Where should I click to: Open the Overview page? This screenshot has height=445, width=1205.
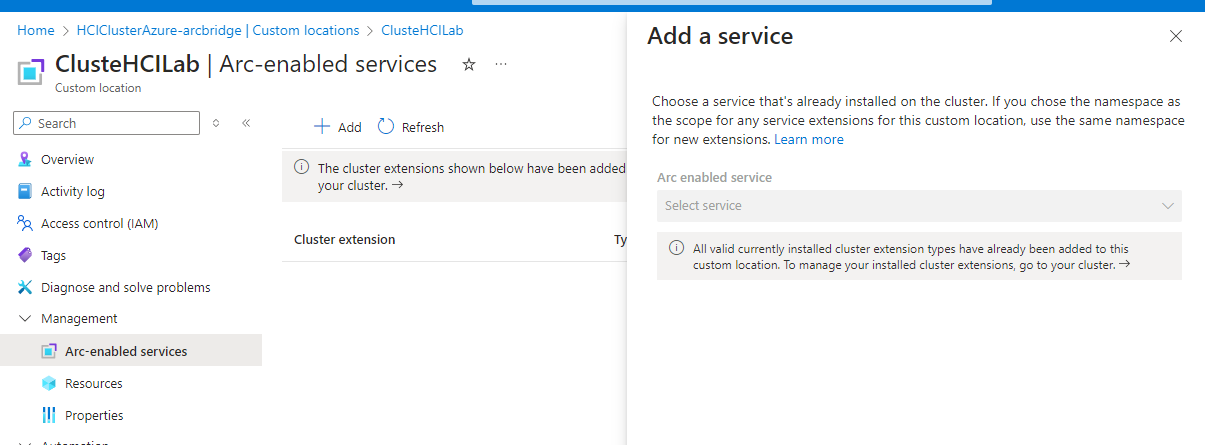point(67,159)
